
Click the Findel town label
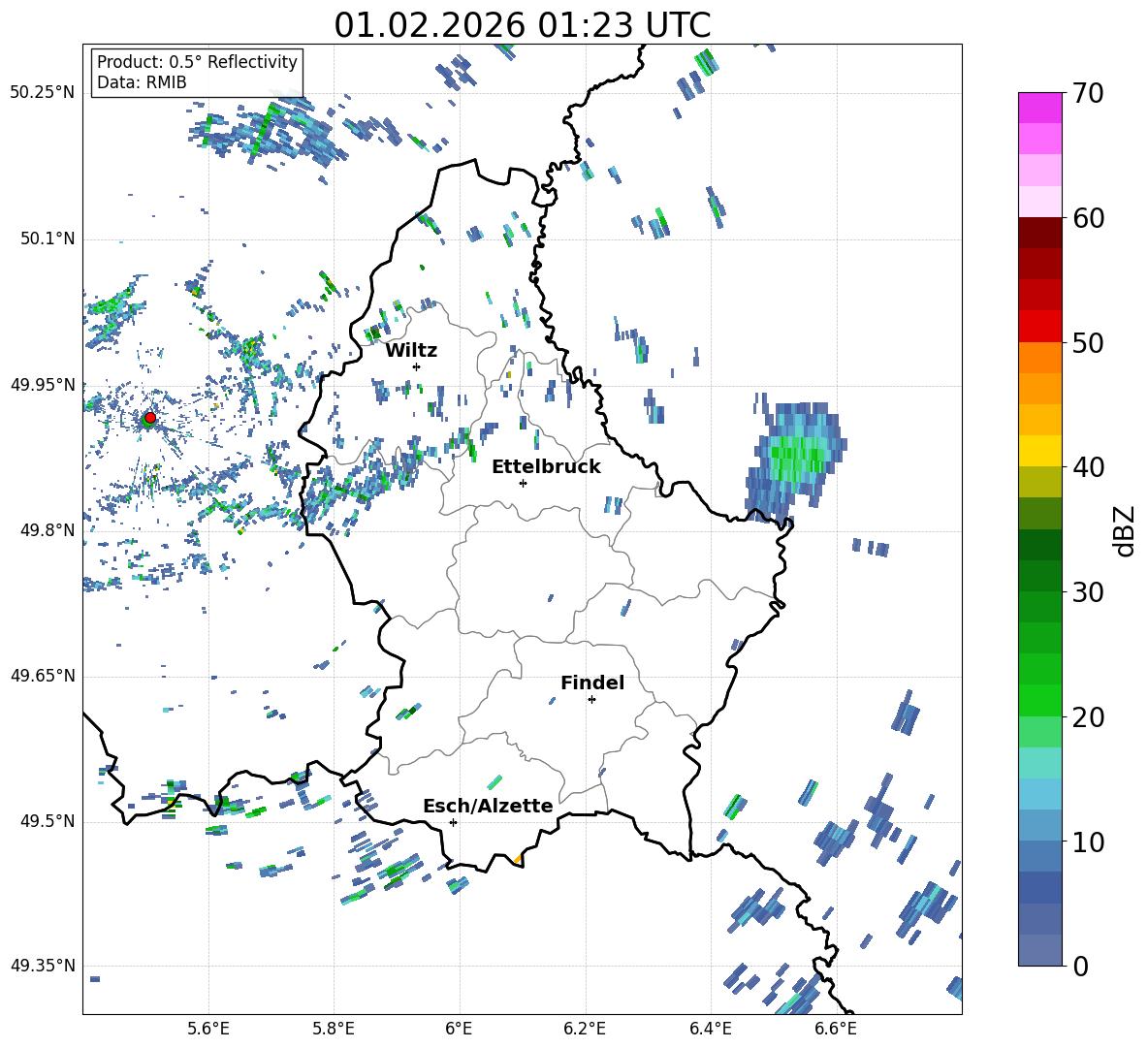point(592,683)
